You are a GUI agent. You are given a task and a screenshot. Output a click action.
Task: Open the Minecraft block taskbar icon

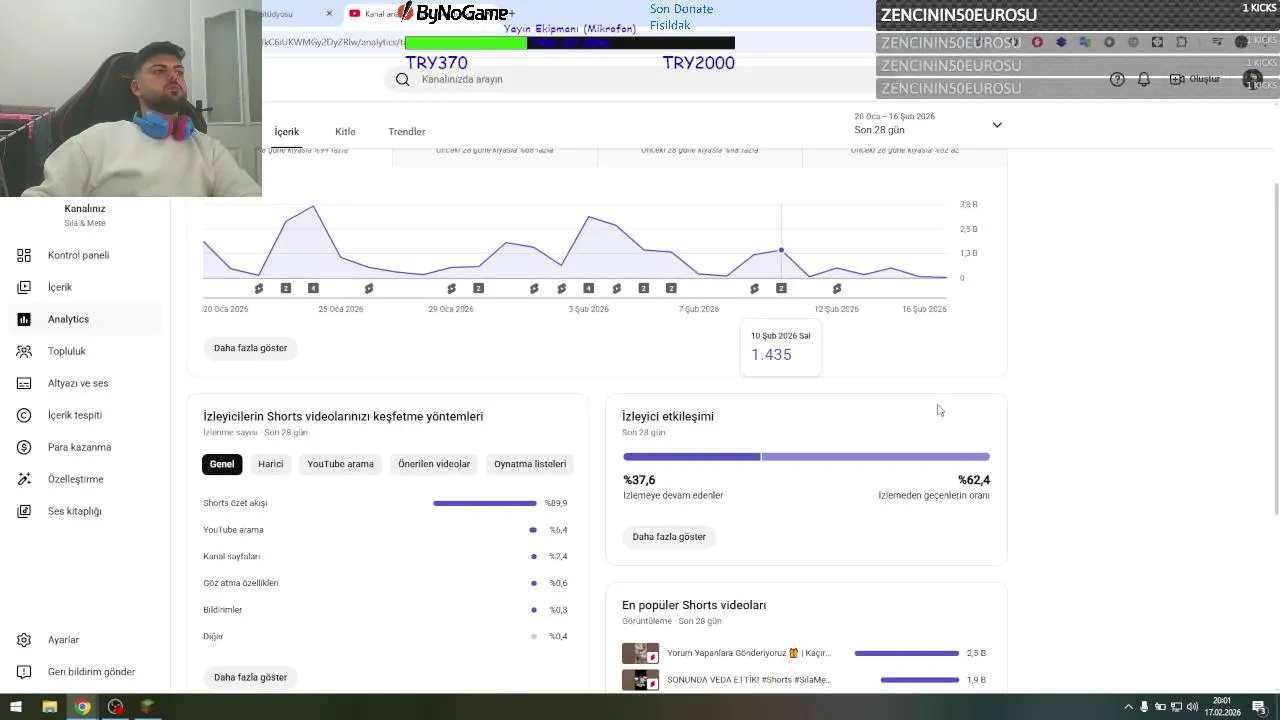[148, 707]
